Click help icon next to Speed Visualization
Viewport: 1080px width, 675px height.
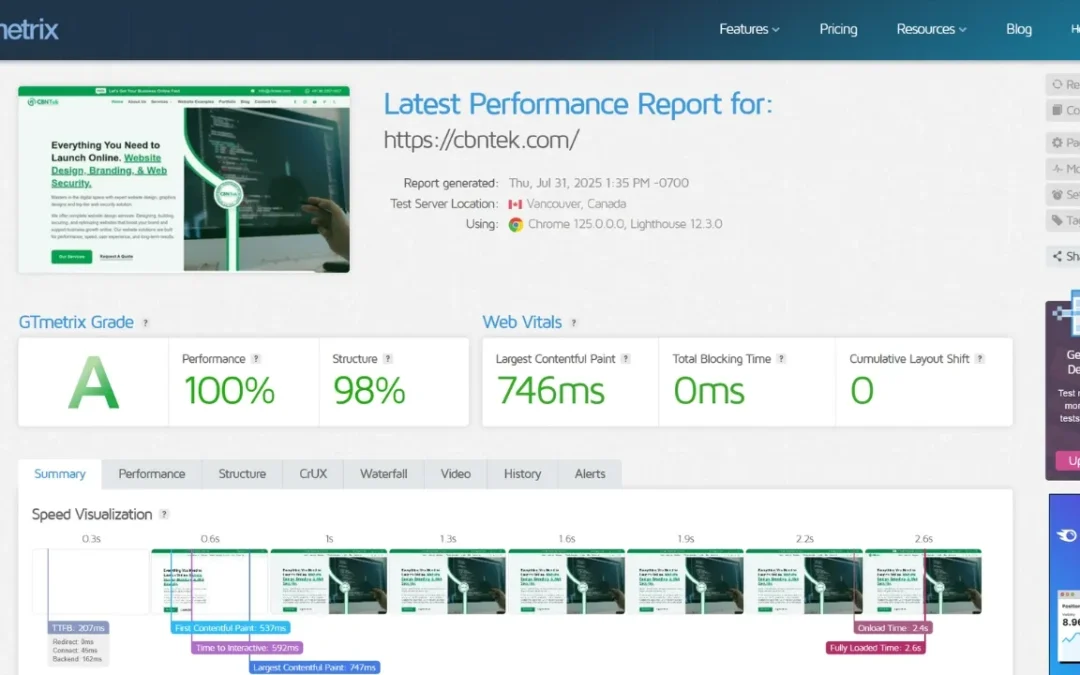click(164, 515)
